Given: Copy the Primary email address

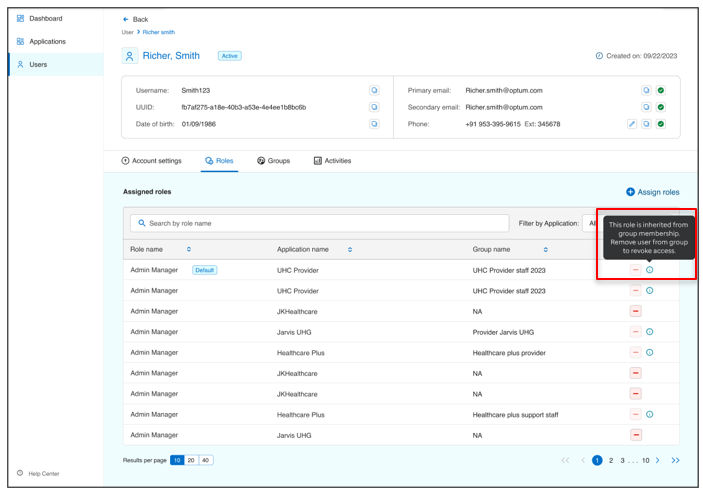Looking at the screenshot, I should click(646, 91).
